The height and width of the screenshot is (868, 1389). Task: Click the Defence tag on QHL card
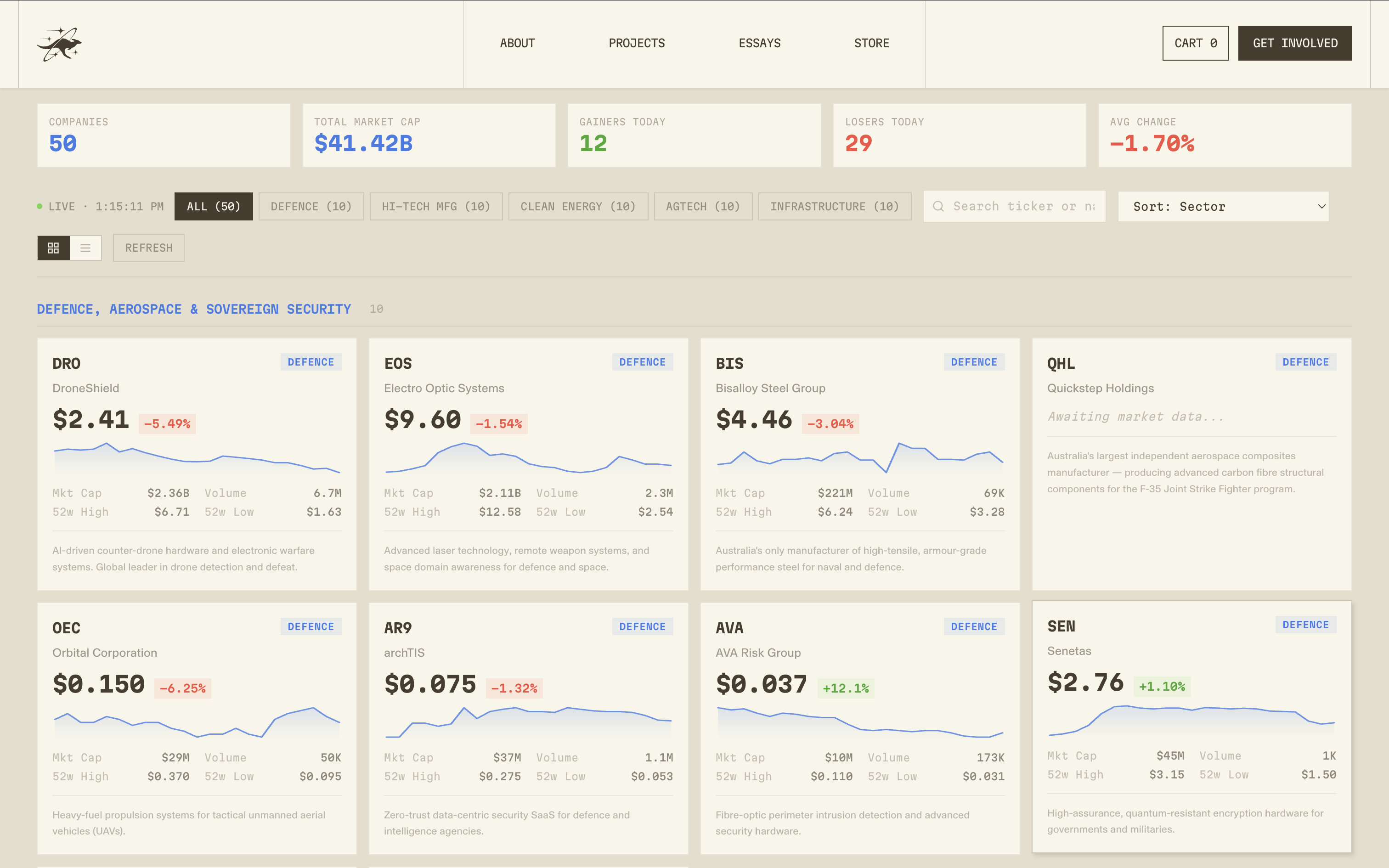coord(1306,362)
